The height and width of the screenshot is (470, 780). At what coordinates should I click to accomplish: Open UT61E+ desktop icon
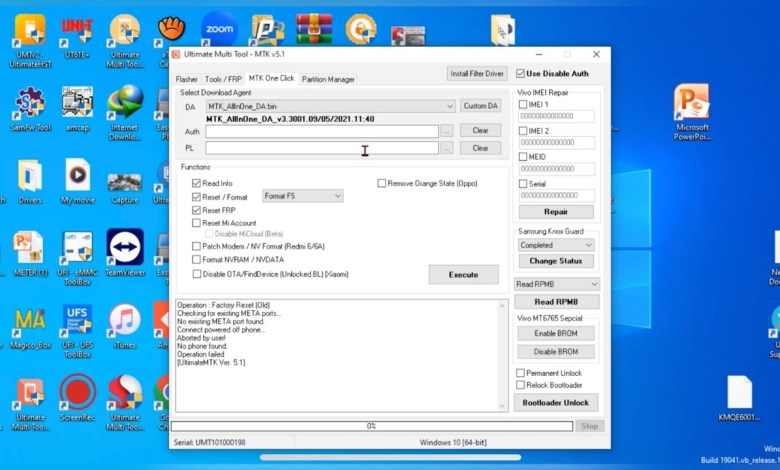(77, 37)
